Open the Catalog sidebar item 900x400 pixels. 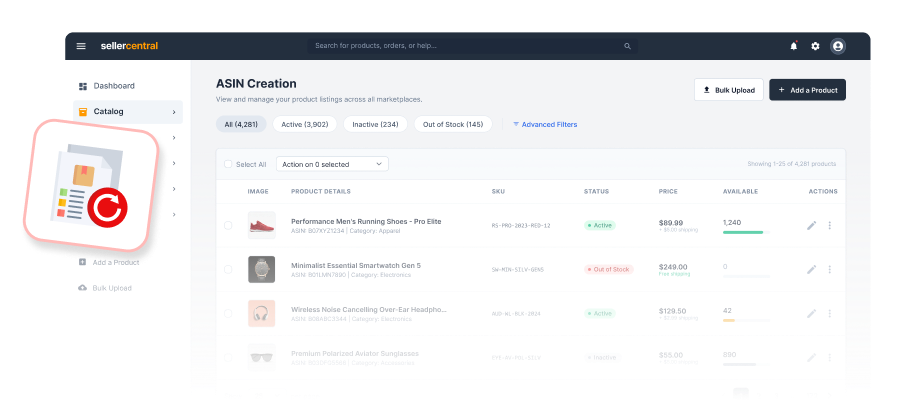point(128,112)
